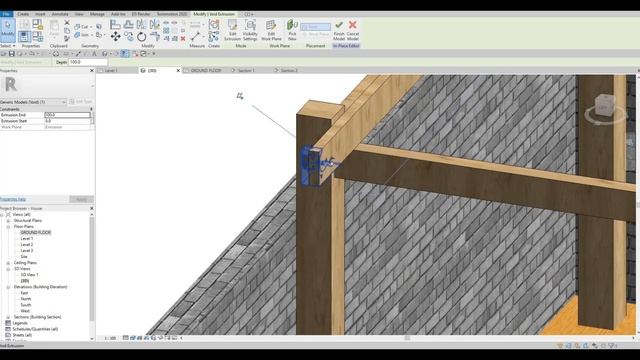
Task: Switch to the GROUND FLOOR view tab
Action: [x=206, y=71]
